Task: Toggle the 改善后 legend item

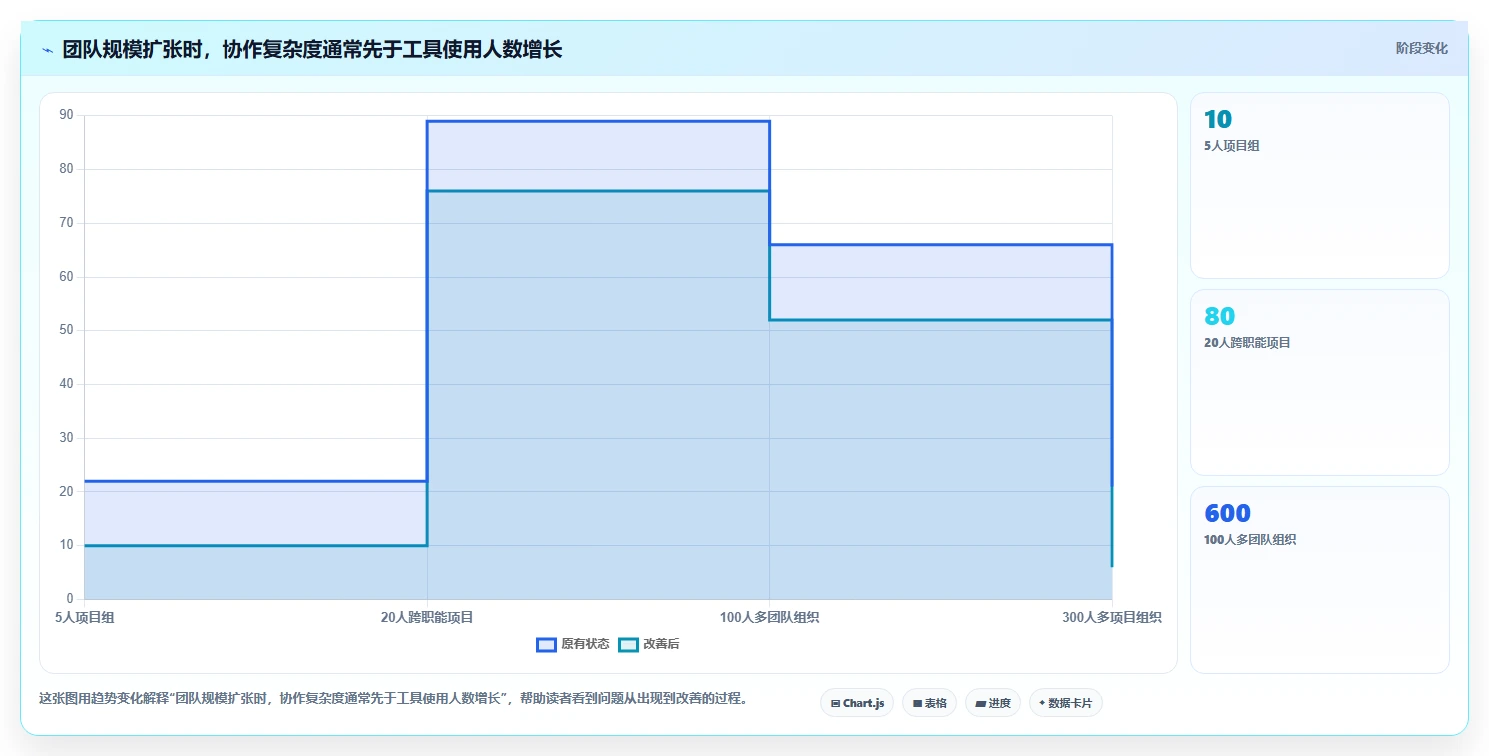Action: [649, 644]
